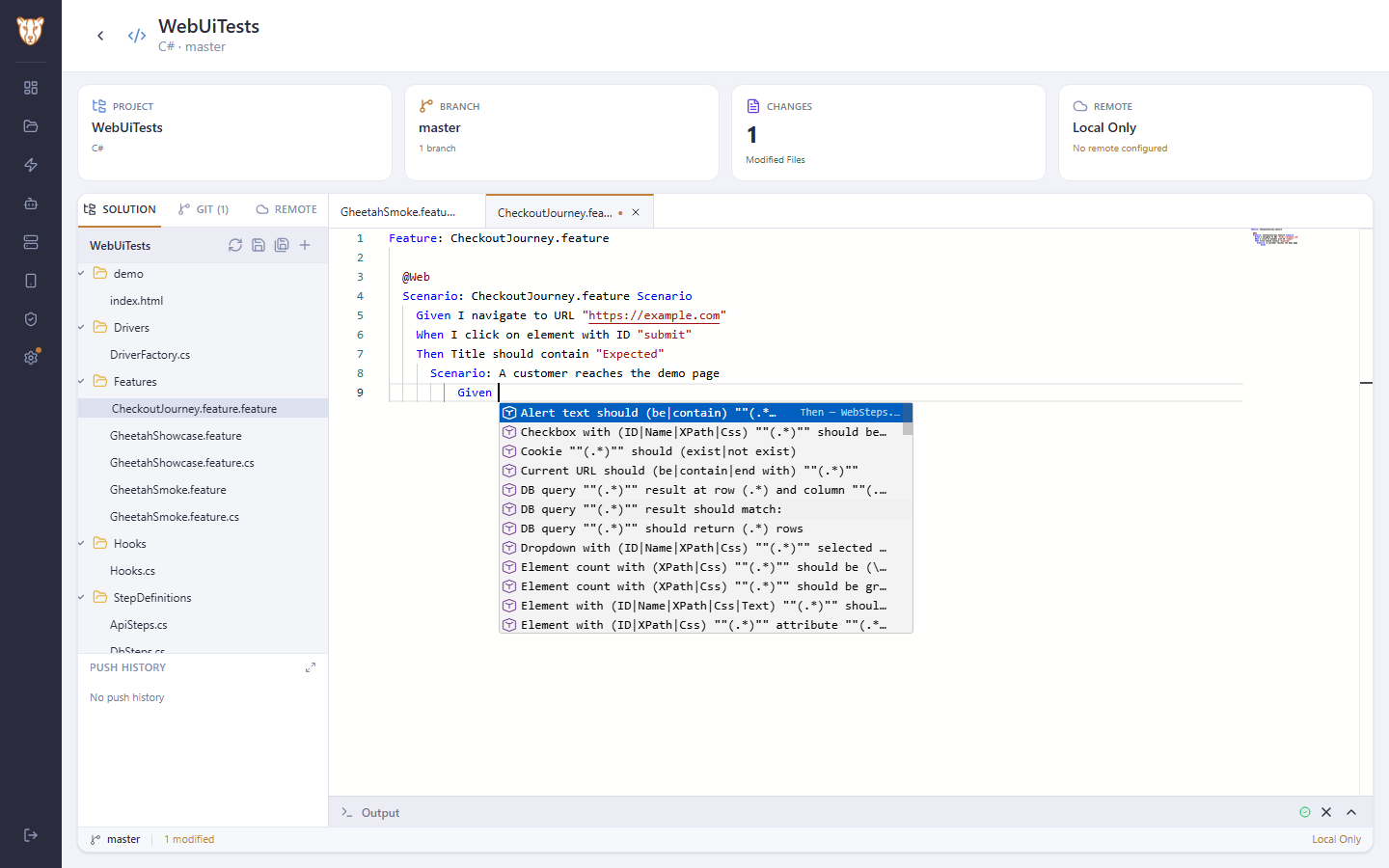Choose the 'Checkbox with' suggestion
Image resolution: width=1389 pixels, height=868 pixels.
701,432
